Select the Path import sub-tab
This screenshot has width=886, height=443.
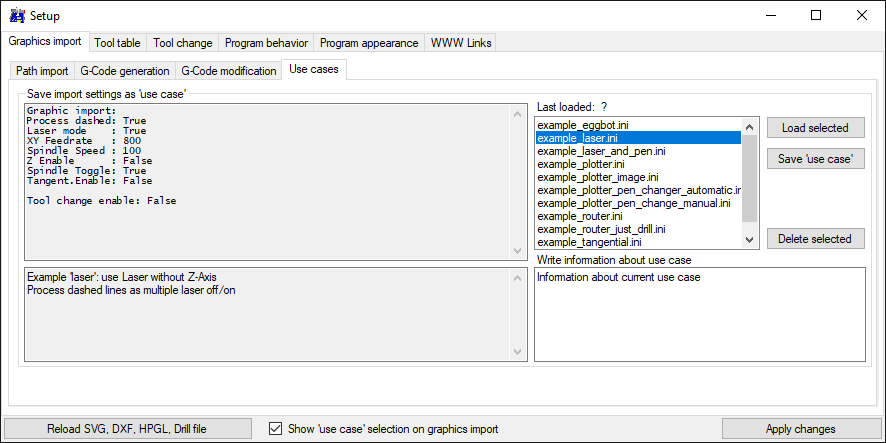click(x=42, y=71)
